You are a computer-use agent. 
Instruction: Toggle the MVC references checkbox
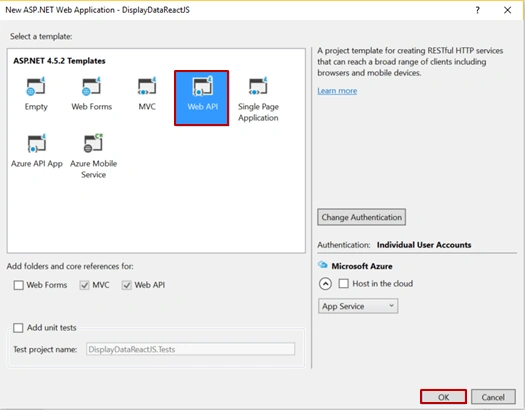click(84, 285)
